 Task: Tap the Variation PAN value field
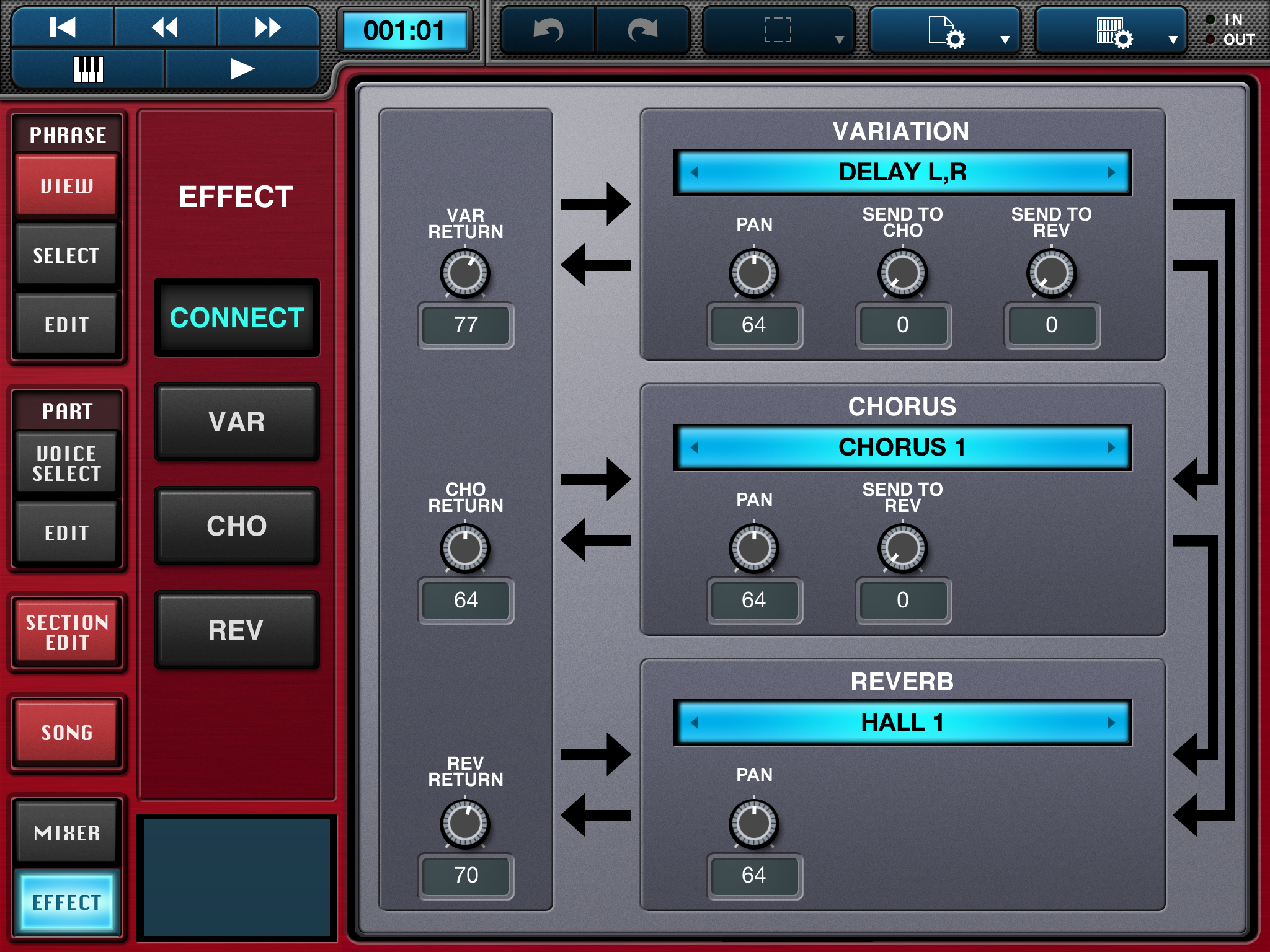click(755, 325)
